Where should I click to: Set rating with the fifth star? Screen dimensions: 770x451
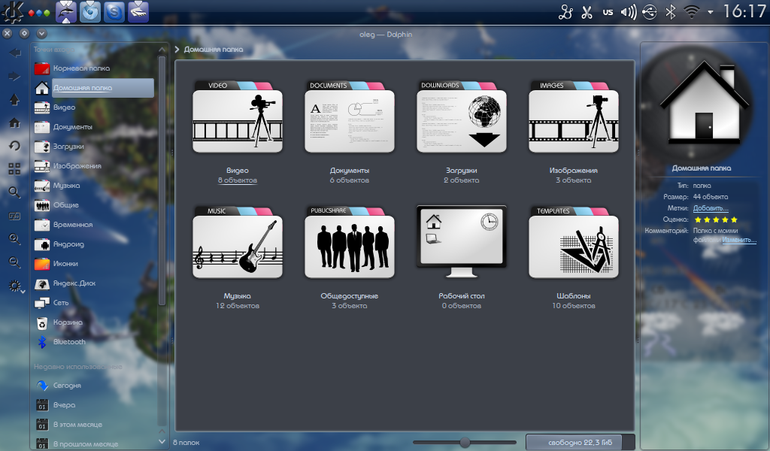[x=734, y=220]
